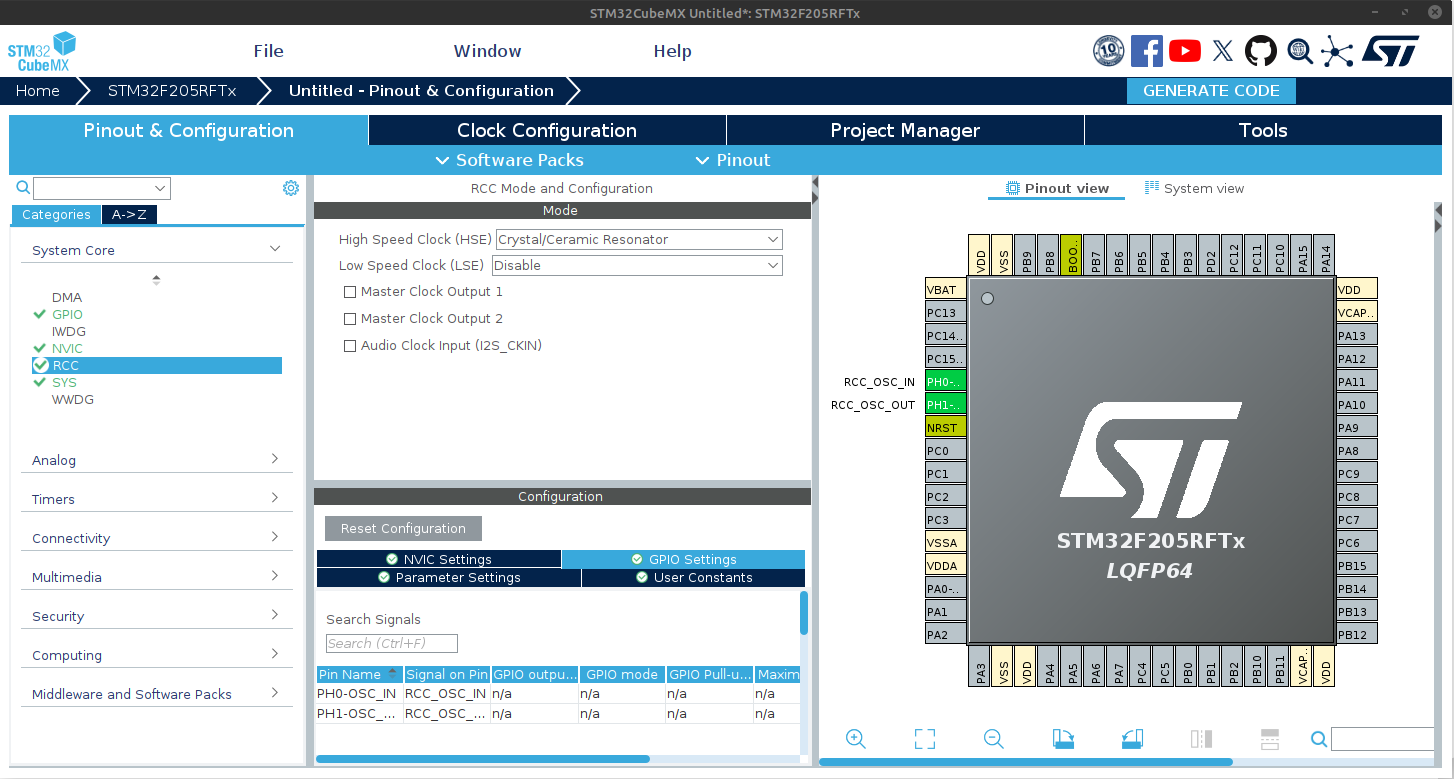Click the zoom out magnifier icon
Screen dimensions: 1454x779
pyautogui.click(x=993, y=739)
